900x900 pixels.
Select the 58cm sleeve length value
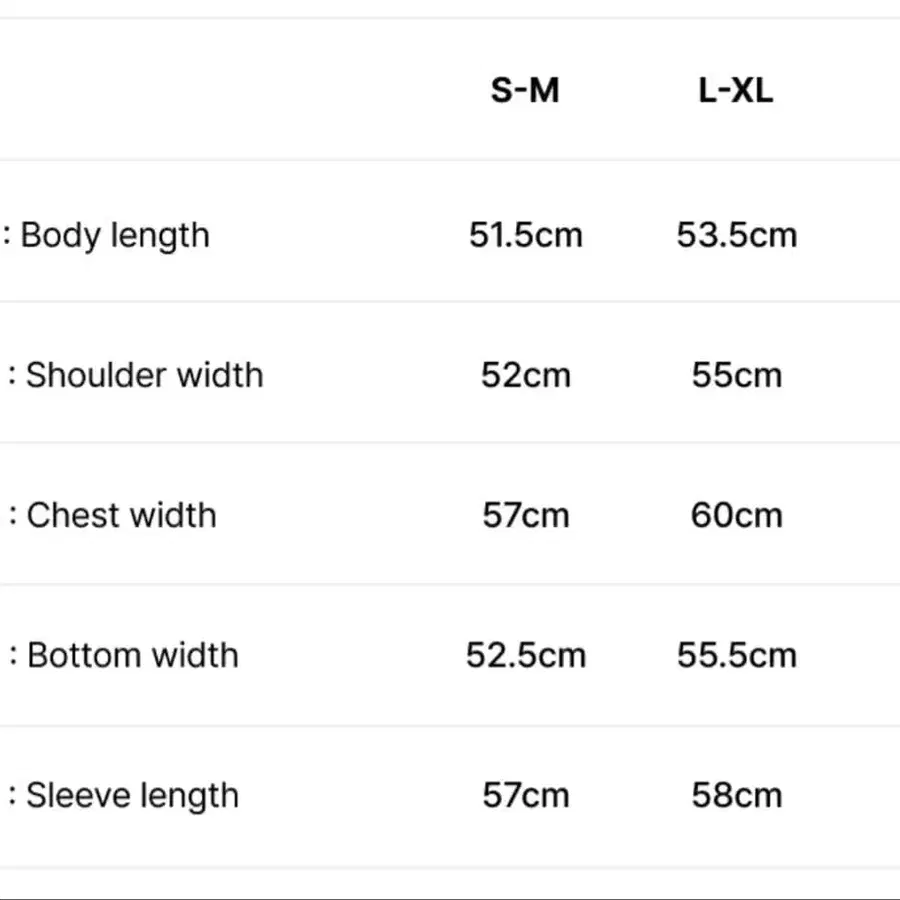[737, 796]
